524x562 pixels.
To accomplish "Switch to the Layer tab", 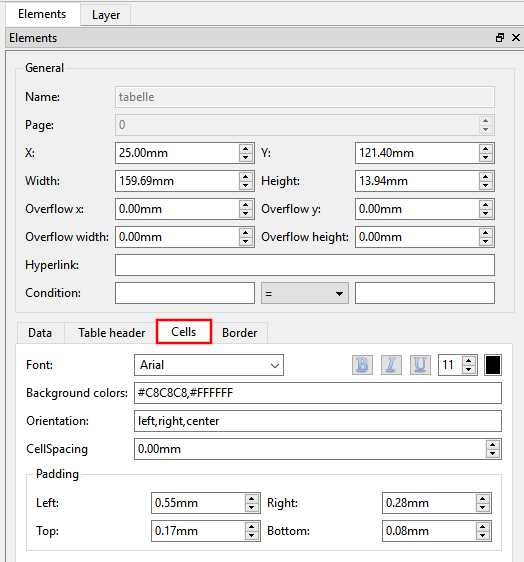I will (106, 15).
